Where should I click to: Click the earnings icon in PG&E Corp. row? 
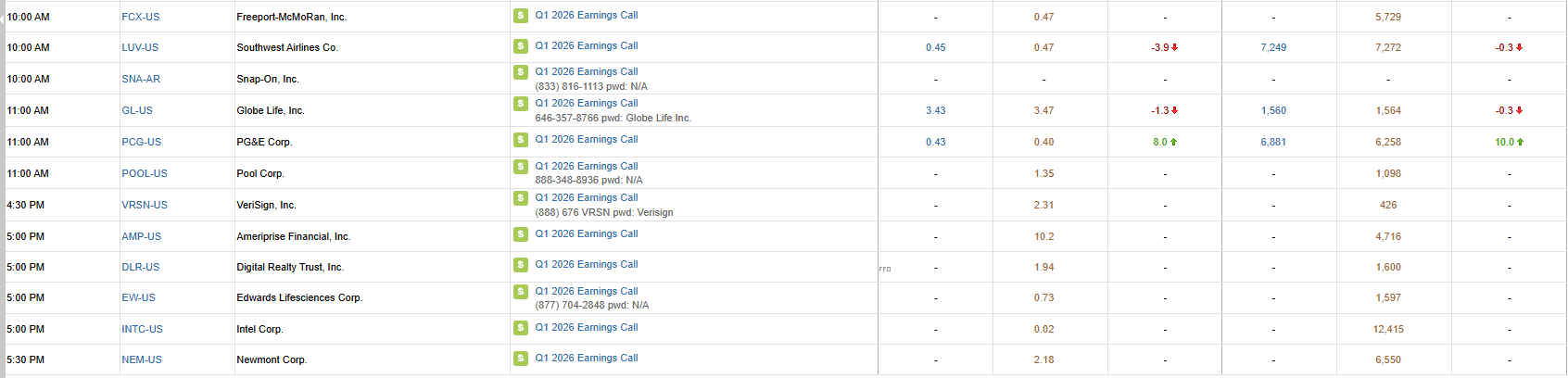521,140
